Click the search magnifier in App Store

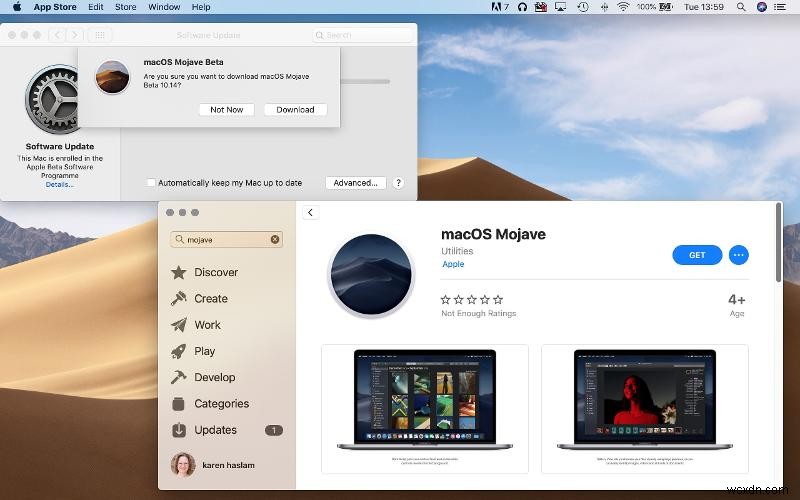[179, 239]
